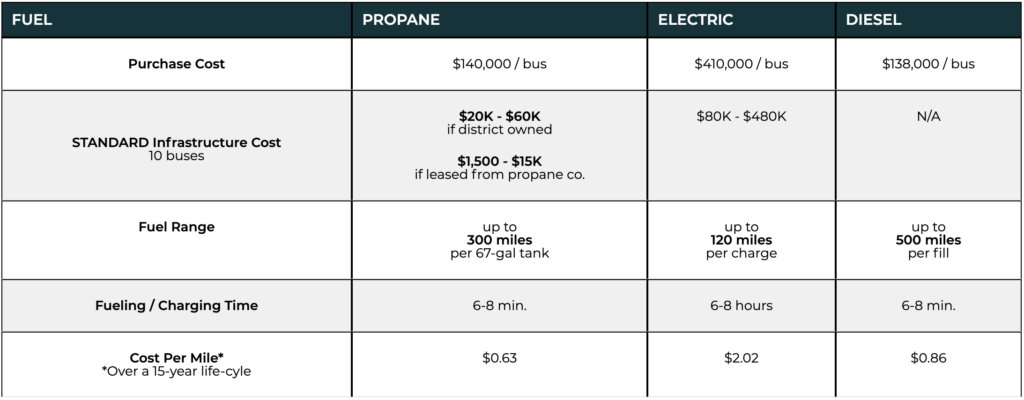Image resolution: width=1024 pixels, height=400 pixels.
Task: Select the PROPANE column header
Action: tap(401, 20)
